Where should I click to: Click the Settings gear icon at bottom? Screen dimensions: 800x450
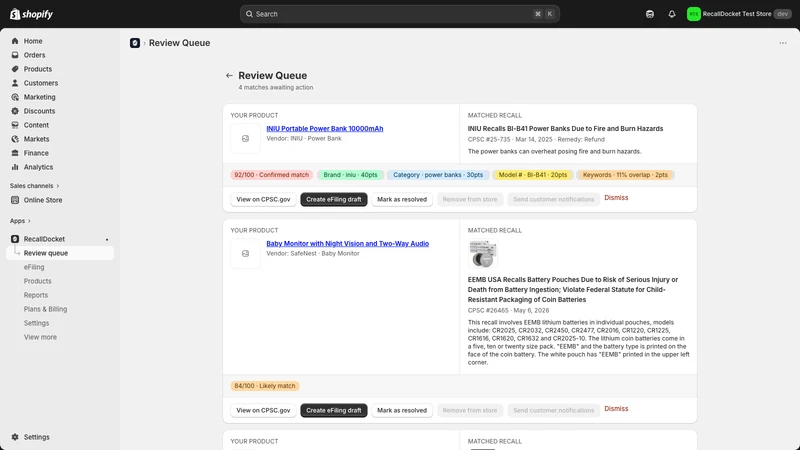click(15, 437)
